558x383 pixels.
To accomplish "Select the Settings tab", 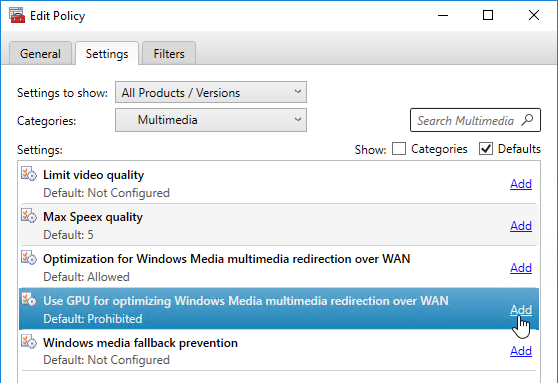I will [x=107, y=53].
